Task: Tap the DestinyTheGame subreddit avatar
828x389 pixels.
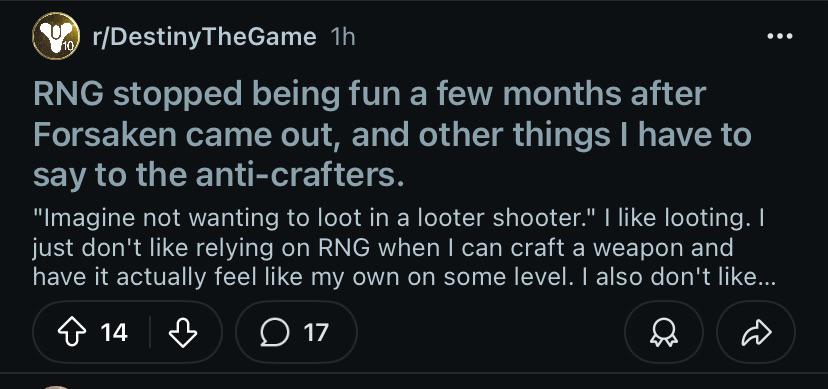Action: pos(56,36)
